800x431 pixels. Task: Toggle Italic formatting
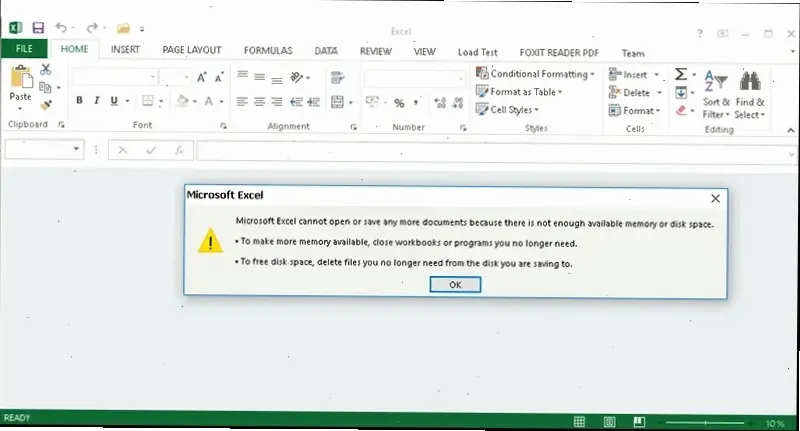pyautogui.click(x=97, y=101)
